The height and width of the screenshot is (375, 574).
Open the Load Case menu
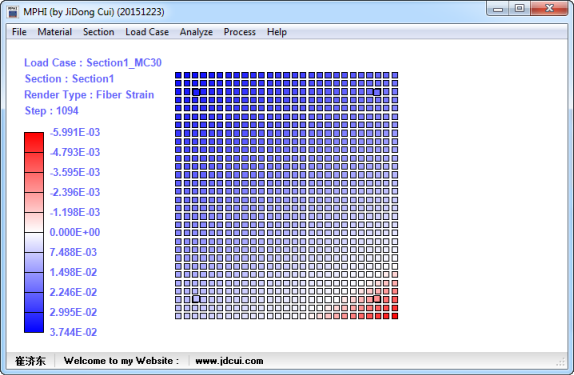click(147, 32)
